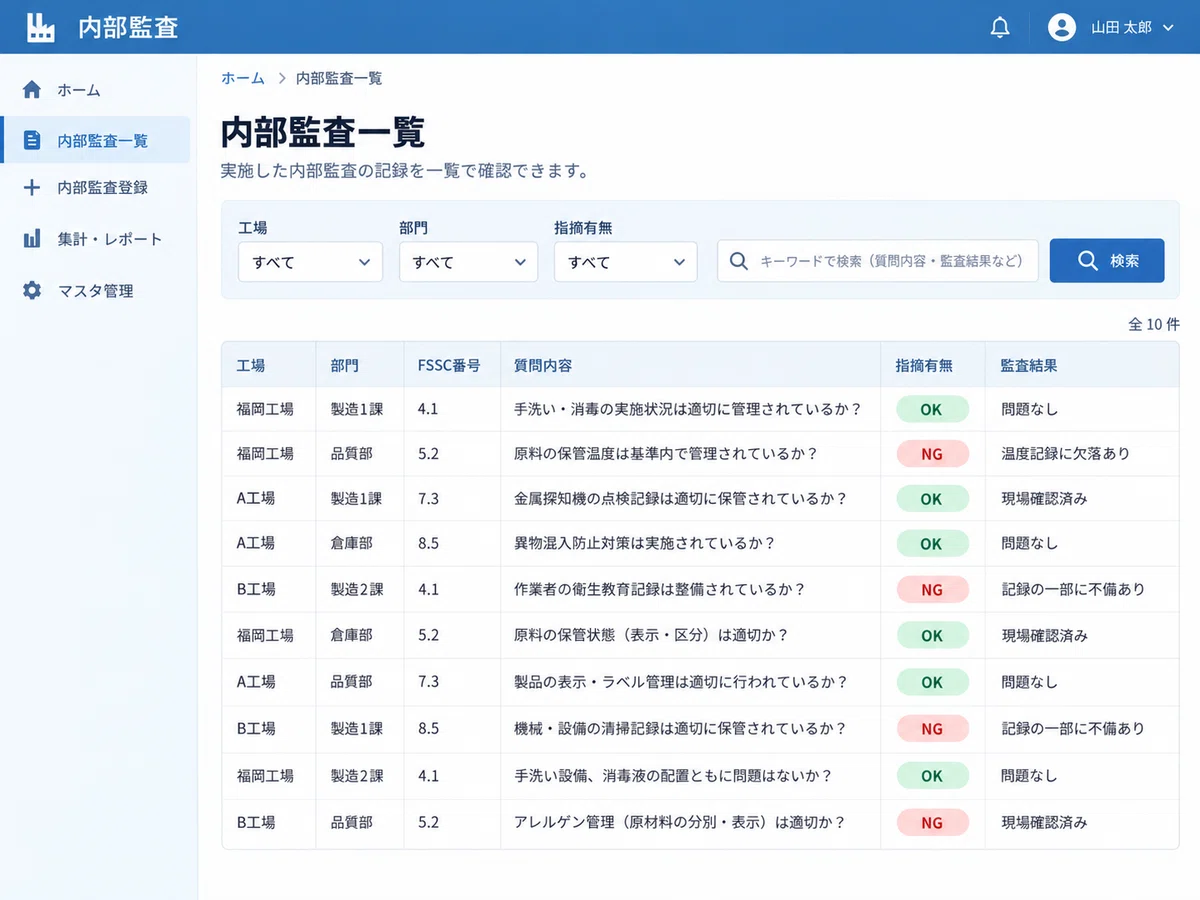Expand the 山田 太郎 user menu chevron
The image size is (1200, 900).
pos(1168,28)
